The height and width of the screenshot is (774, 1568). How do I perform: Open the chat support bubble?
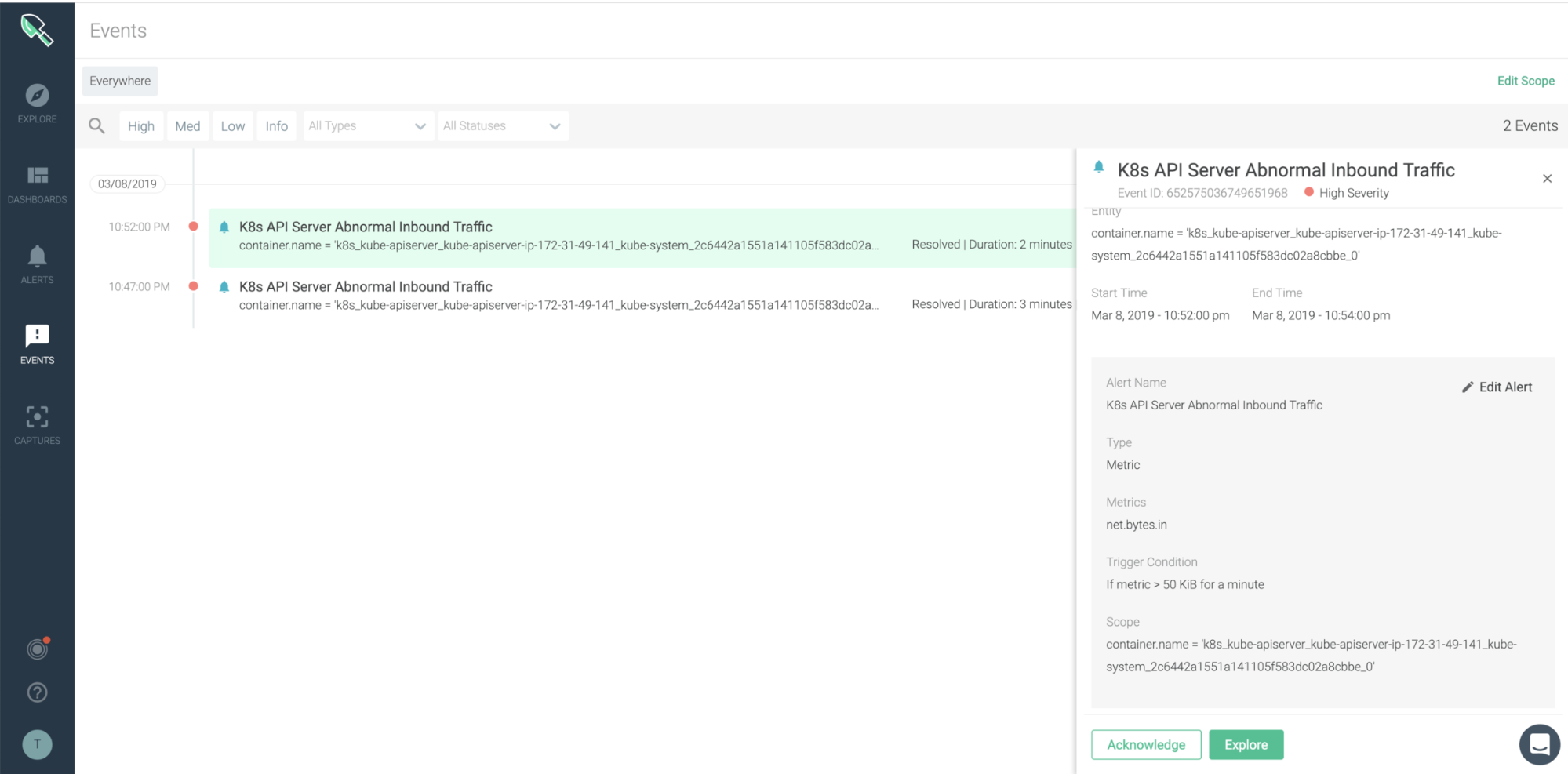pyautogui.click(x=1538, y=743)
